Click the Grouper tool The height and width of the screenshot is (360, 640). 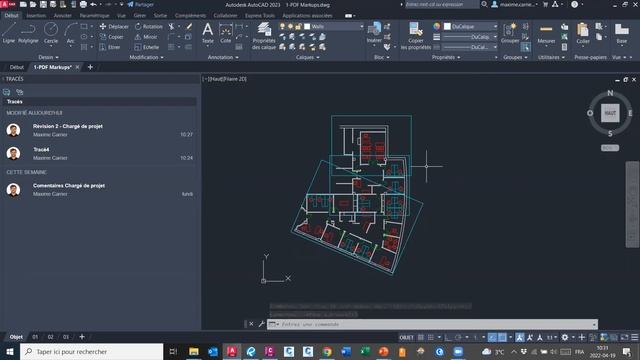click(510, 33)
